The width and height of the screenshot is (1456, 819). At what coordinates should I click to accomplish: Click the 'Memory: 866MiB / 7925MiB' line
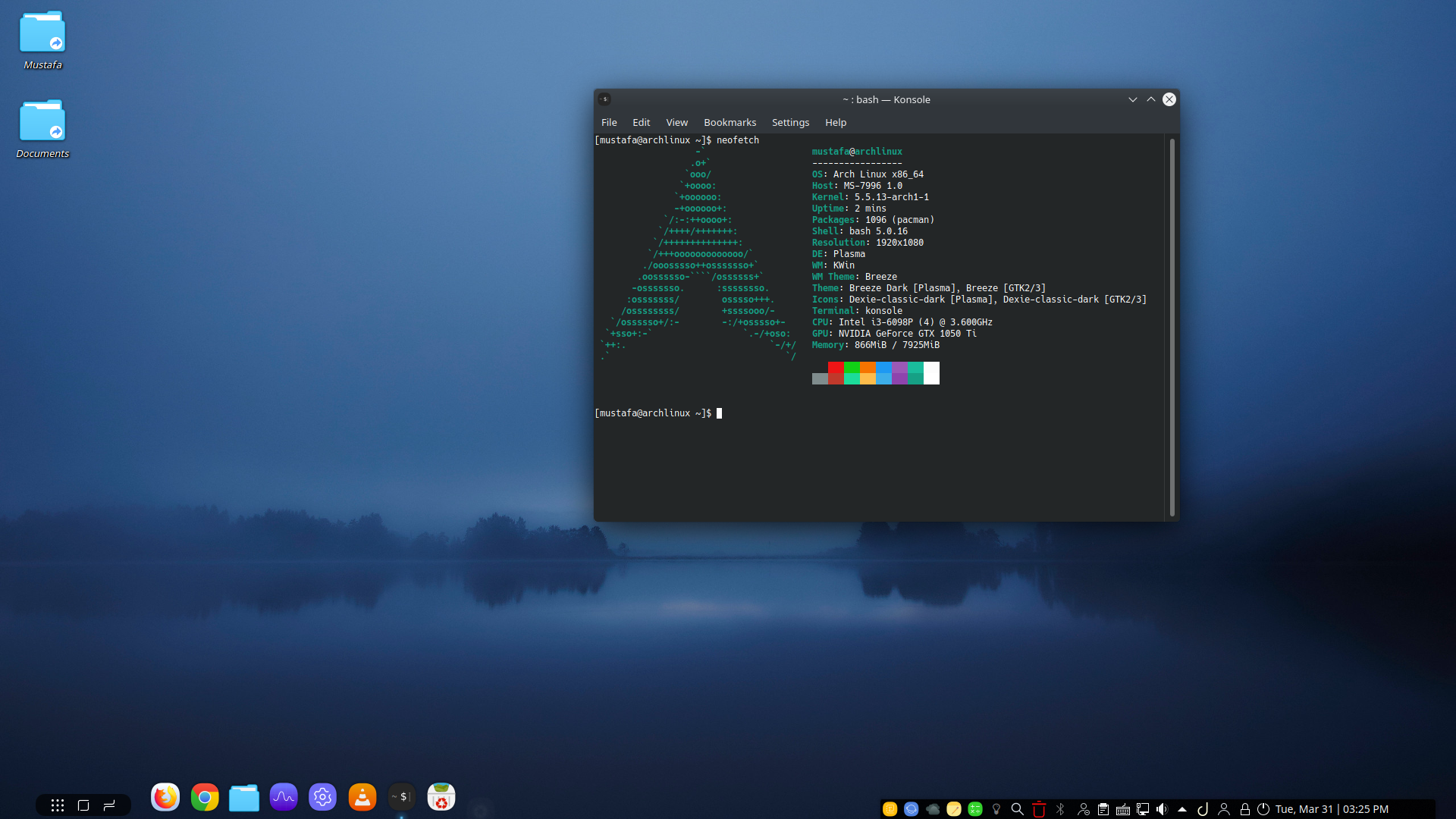pyautogui.click(x=876, y=345)
